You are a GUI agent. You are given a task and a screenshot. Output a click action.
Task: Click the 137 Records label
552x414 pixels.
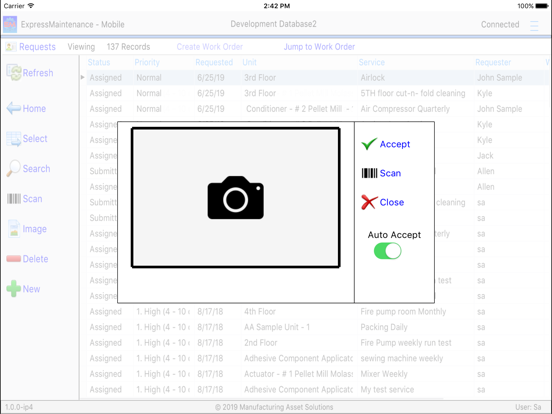128,47
